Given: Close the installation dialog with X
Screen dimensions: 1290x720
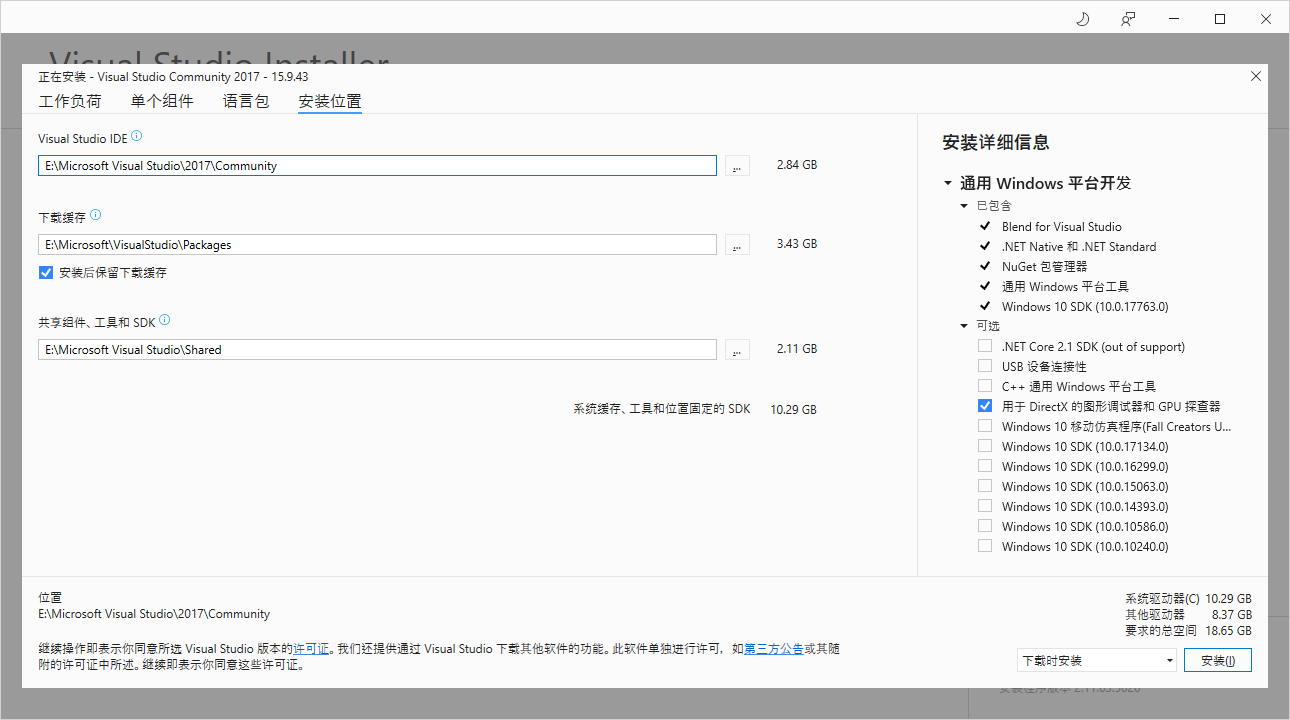Looking at the screenshot, I should pos(1256,76).
